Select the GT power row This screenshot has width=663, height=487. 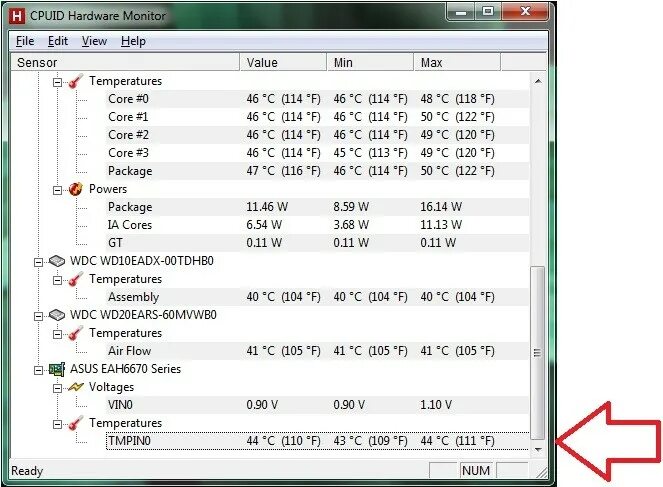tap(317, 243)
